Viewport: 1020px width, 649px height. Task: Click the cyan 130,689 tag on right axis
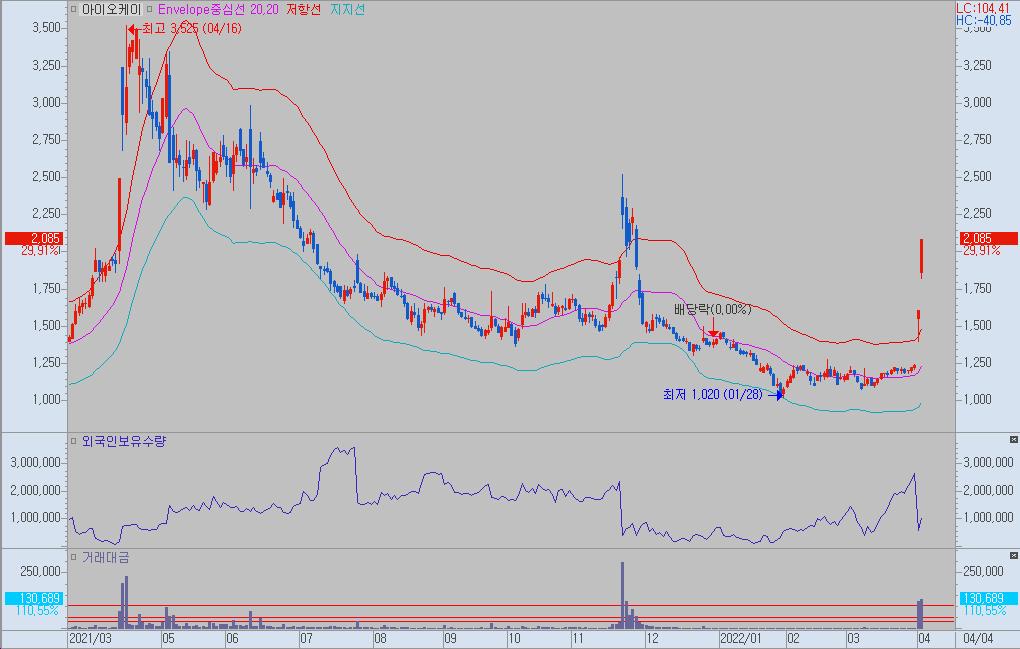(989, 598)
